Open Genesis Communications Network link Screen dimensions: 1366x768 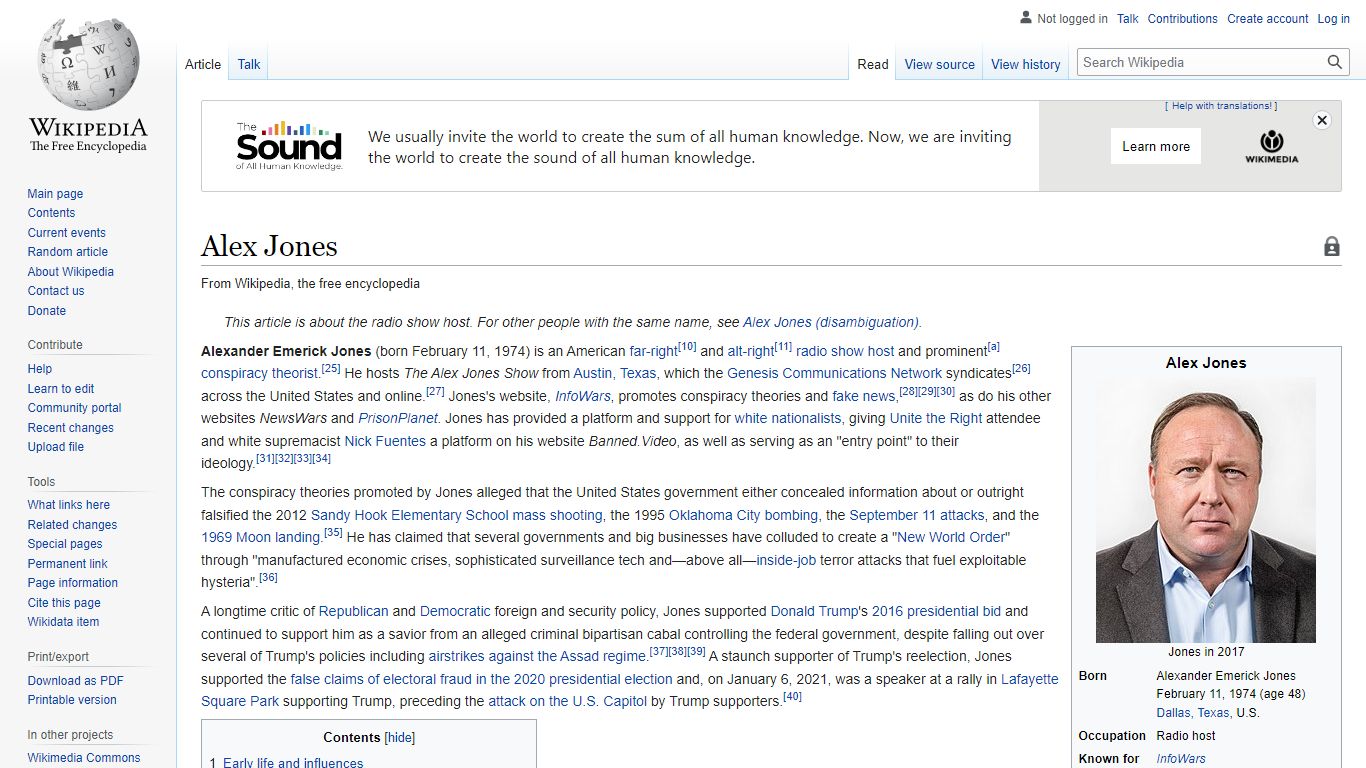click(834, 373)
